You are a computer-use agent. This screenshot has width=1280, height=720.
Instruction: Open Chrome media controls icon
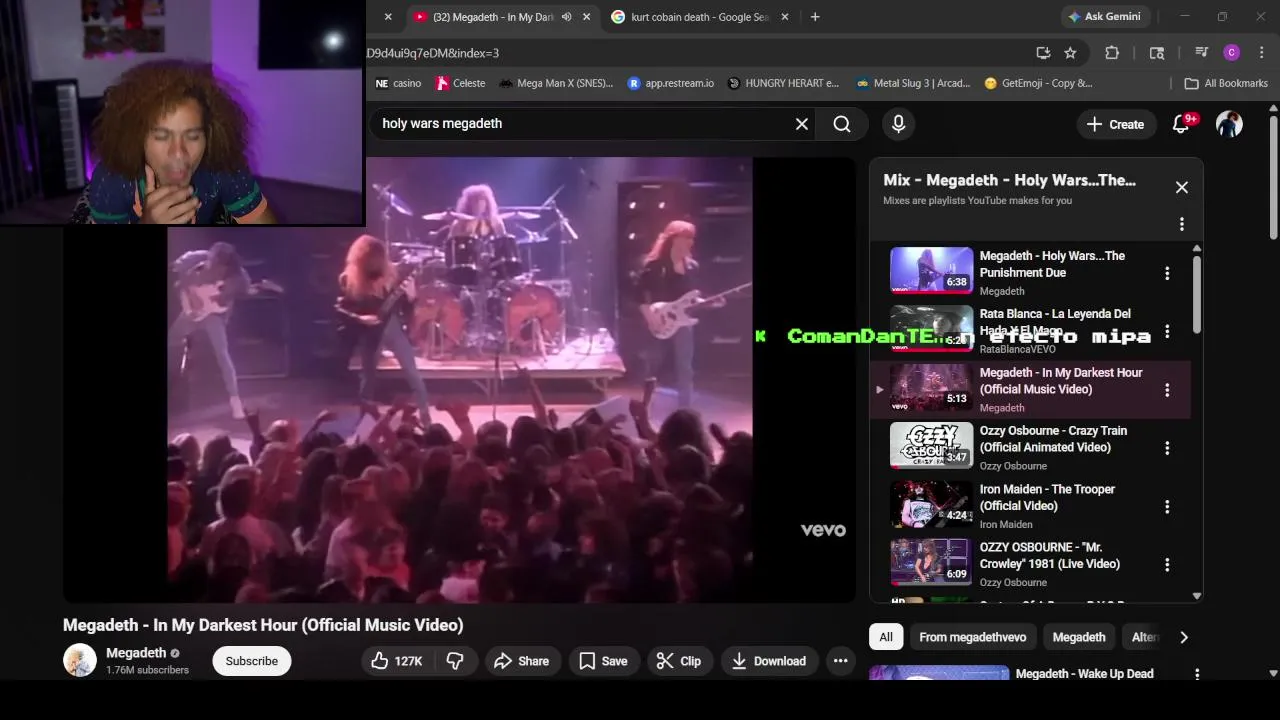1201,53
